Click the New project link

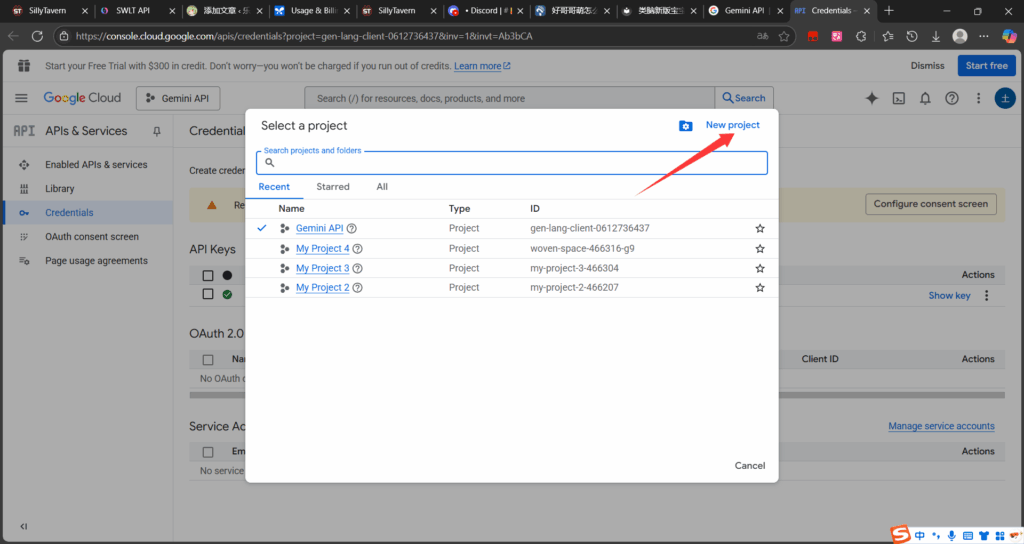tap(732, 125)
